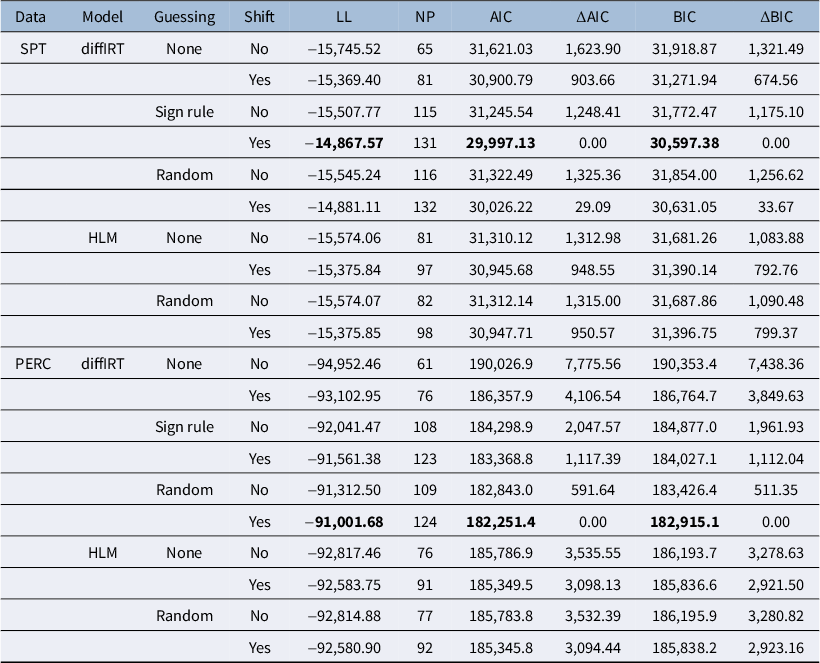Click bold AIC value 29,997.13
This screenshot has width=820, height=663.
click(500, 143)
